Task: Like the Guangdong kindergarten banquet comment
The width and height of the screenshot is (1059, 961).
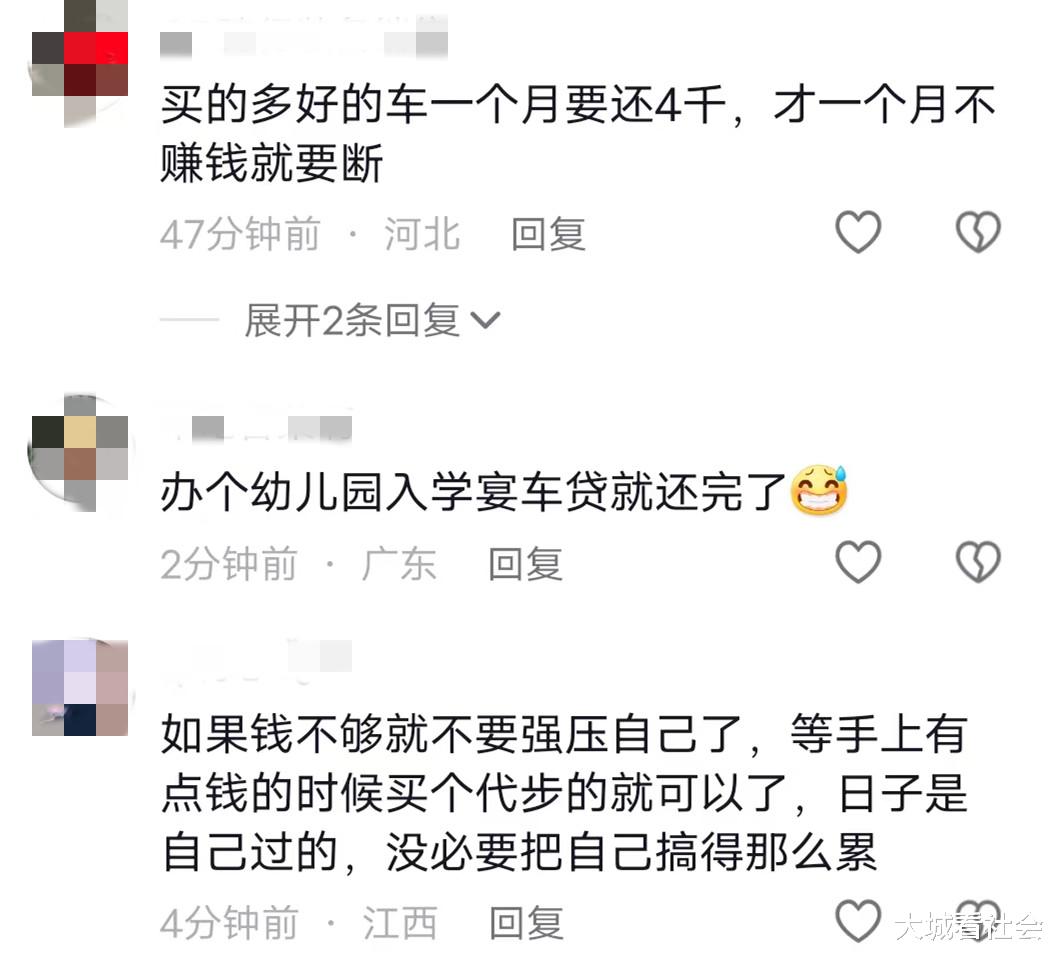Action: click(858, 562)
